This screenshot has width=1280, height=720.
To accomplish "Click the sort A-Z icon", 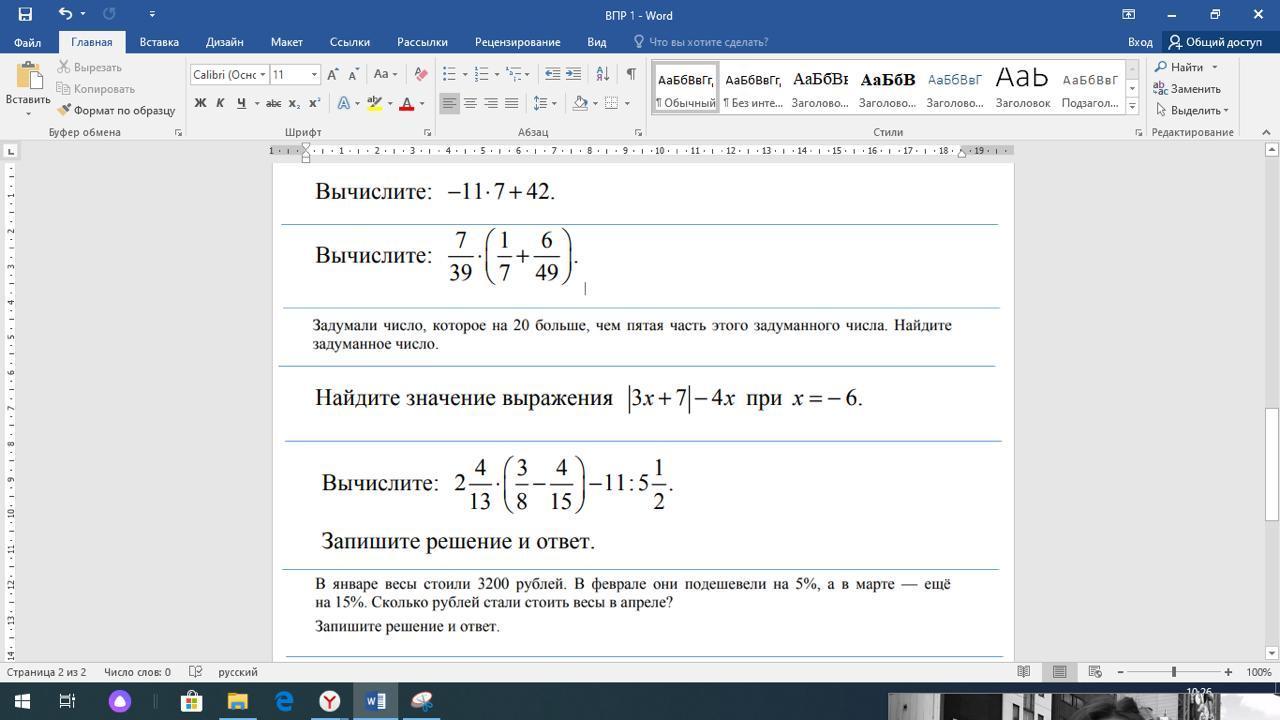I will (602, 74).
